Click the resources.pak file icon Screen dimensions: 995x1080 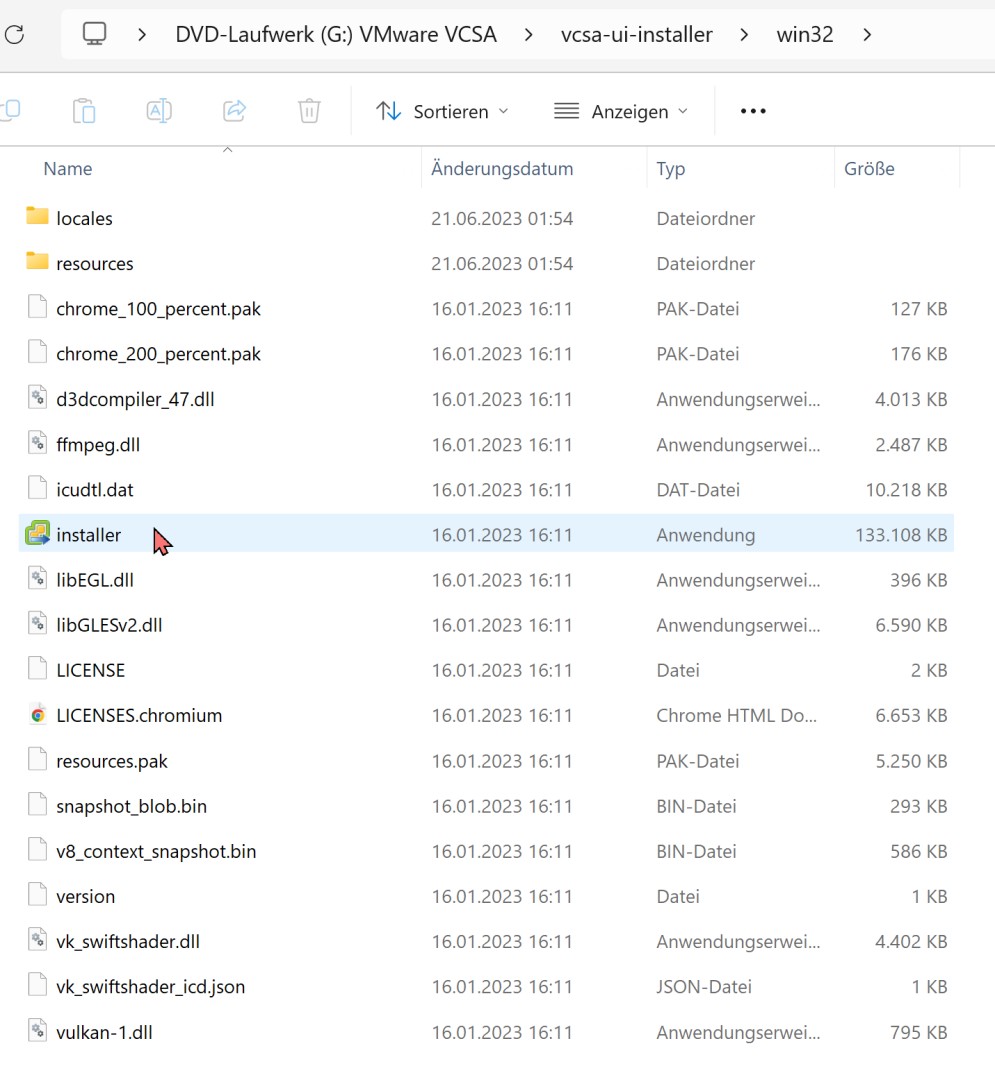coord(38,760)
